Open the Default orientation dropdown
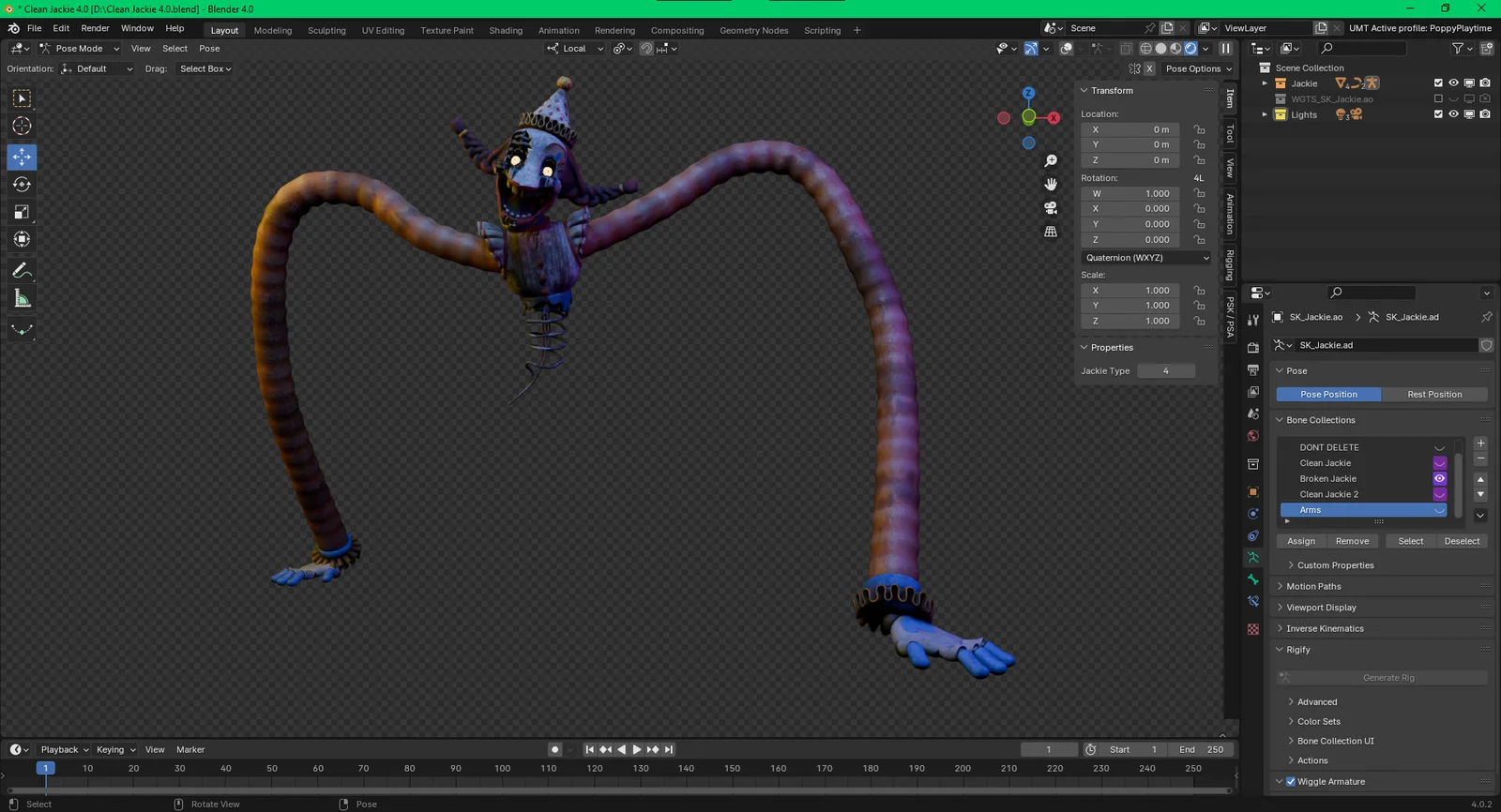 (x=97, y=68)
